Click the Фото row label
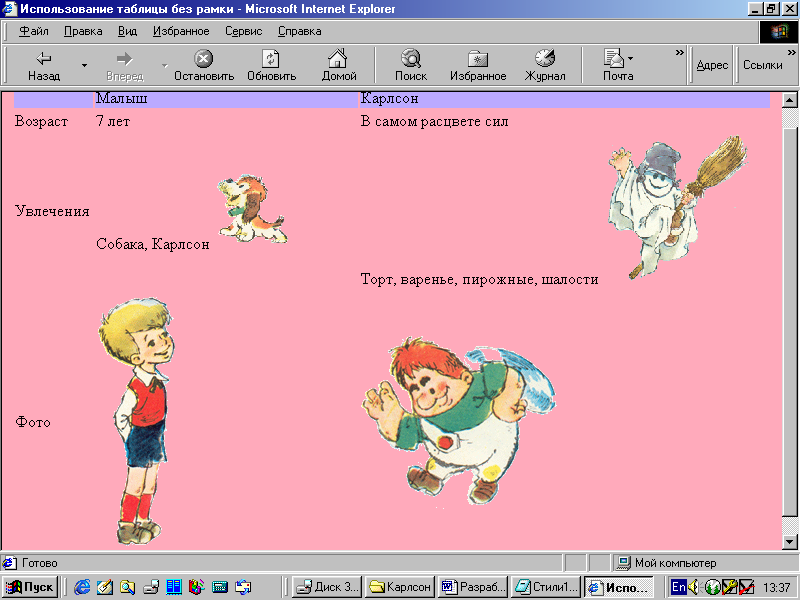Viewport: 800px width, 600px height. (33, 422)
